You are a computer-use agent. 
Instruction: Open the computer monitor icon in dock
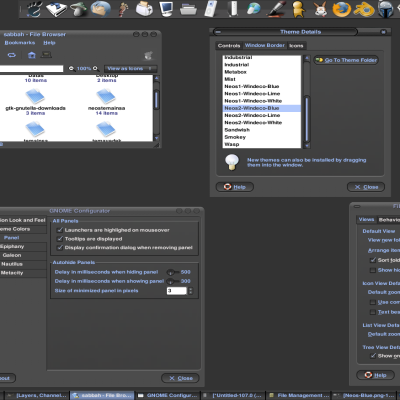point(166,9)
